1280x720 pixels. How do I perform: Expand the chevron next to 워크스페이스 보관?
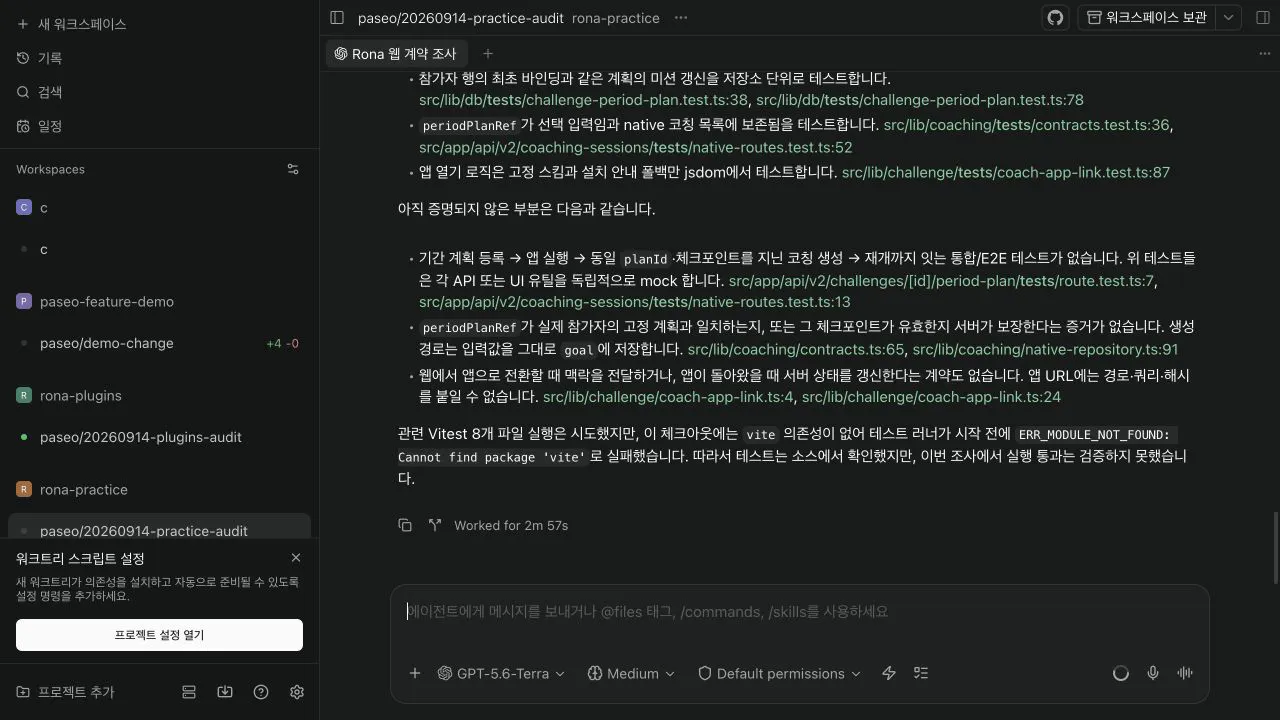(1229, 18)
